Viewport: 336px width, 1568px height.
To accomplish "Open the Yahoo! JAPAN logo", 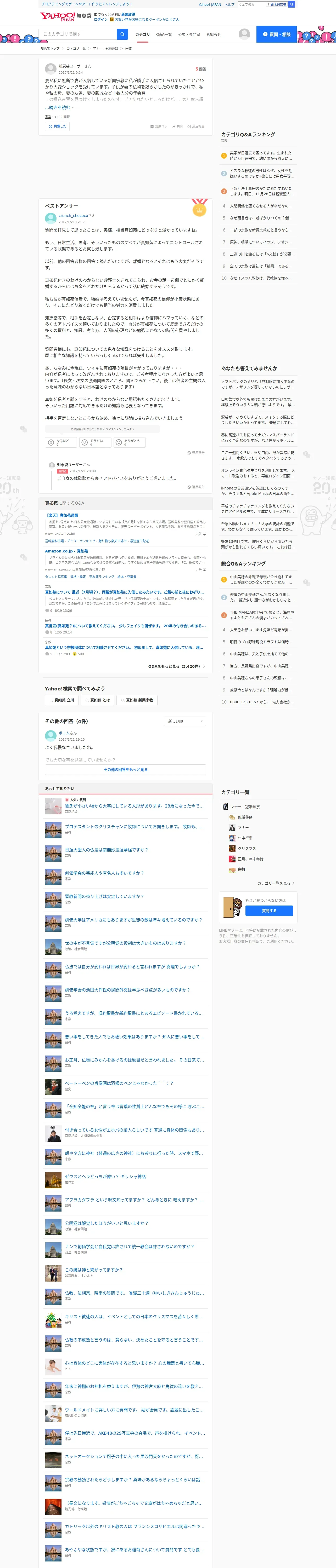I will pyautogui.click(x=57, y=16).
